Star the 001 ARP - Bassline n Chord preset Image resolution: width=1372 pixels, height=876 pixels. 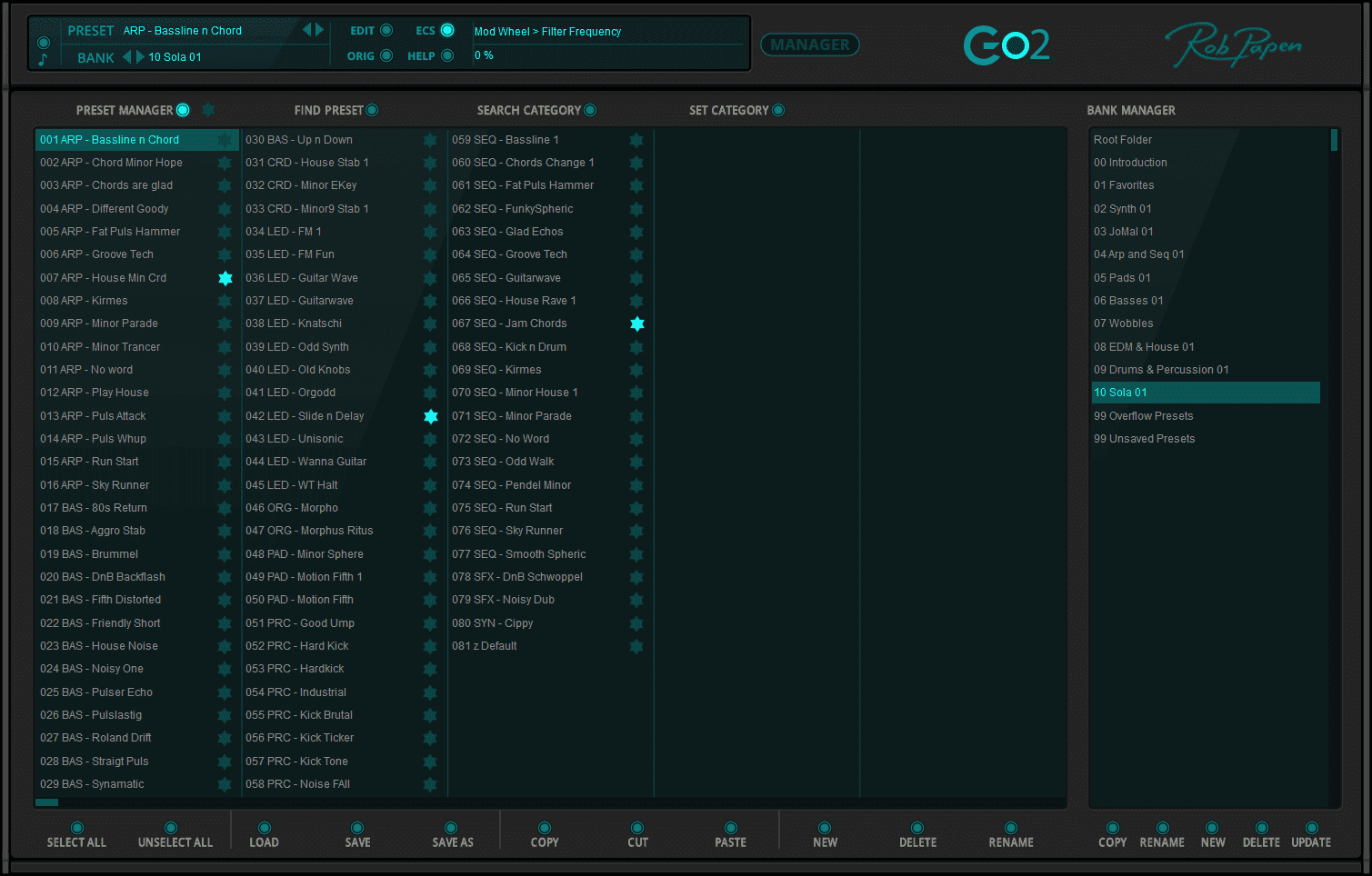pos(225,140)
